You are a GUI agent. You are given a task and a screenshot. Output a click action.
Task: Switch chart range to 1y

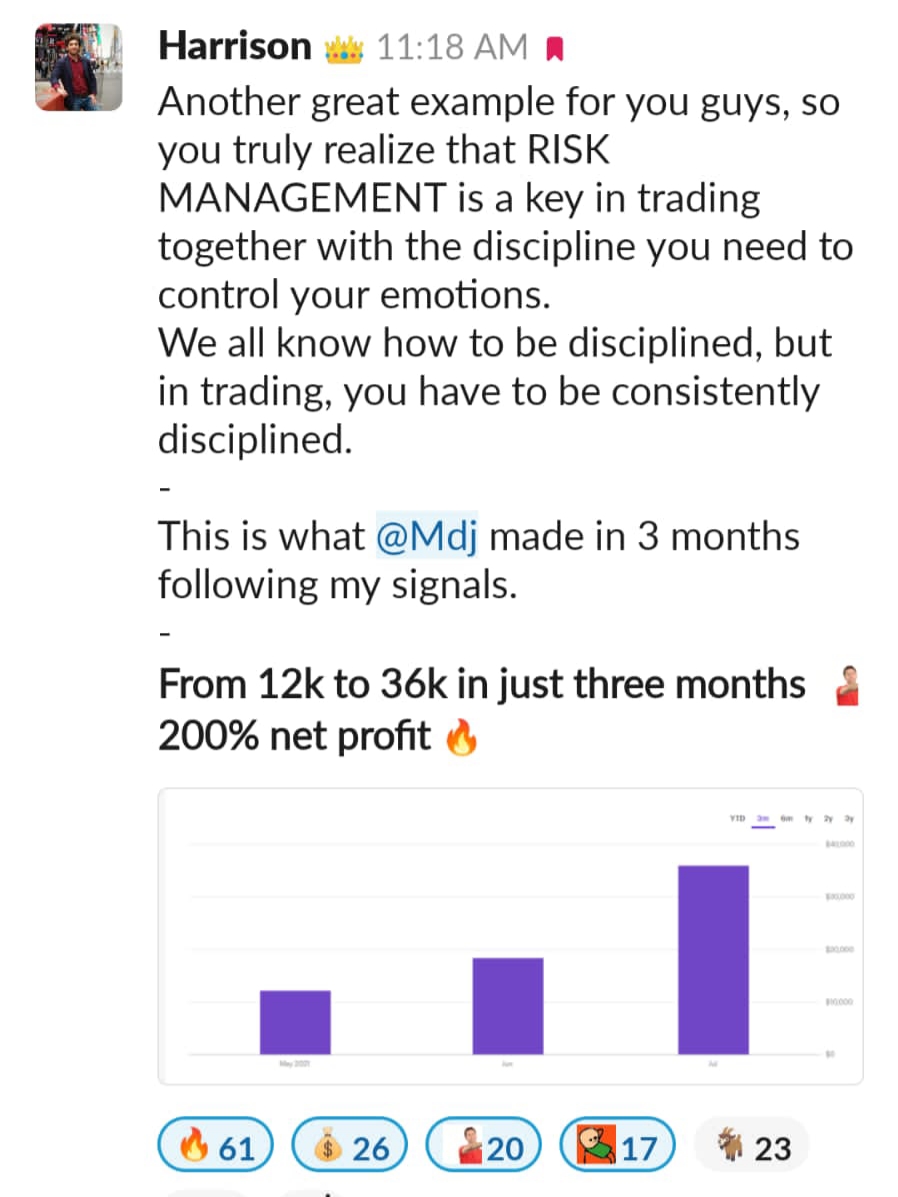point(809,818)
